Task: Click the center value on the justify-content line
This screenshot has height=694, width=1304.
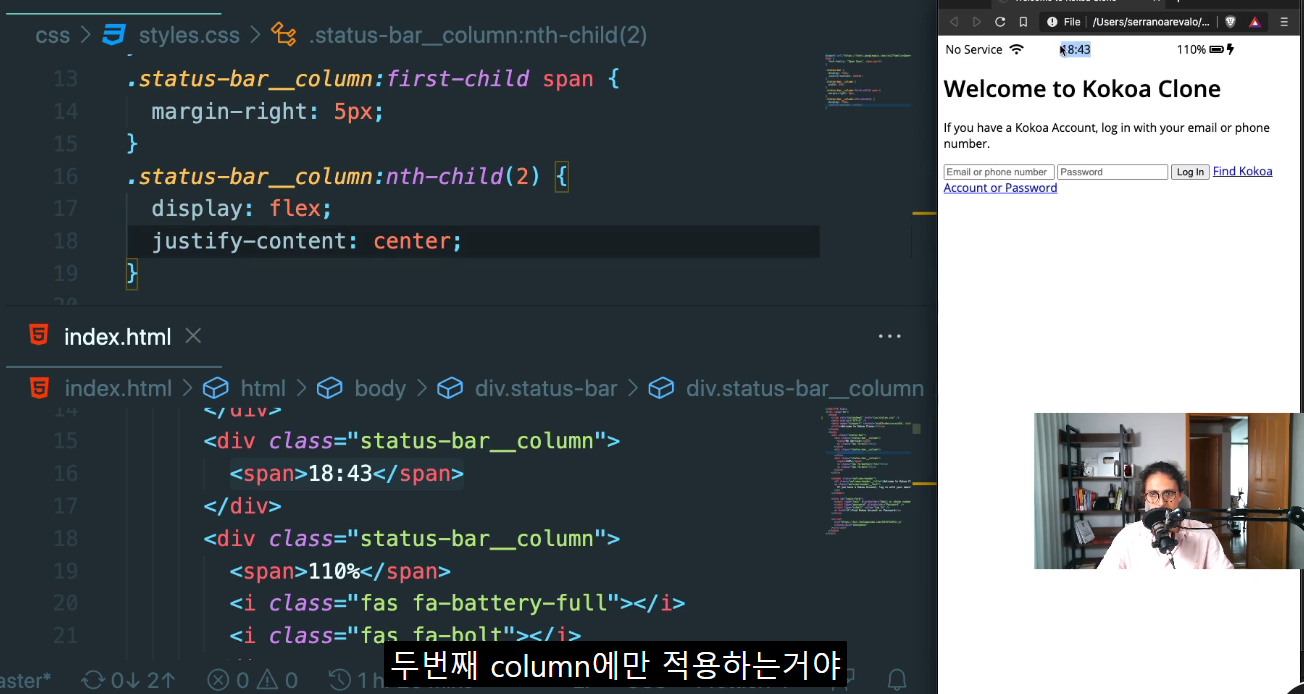Action: pyautogui.click(x=412, y=241)
